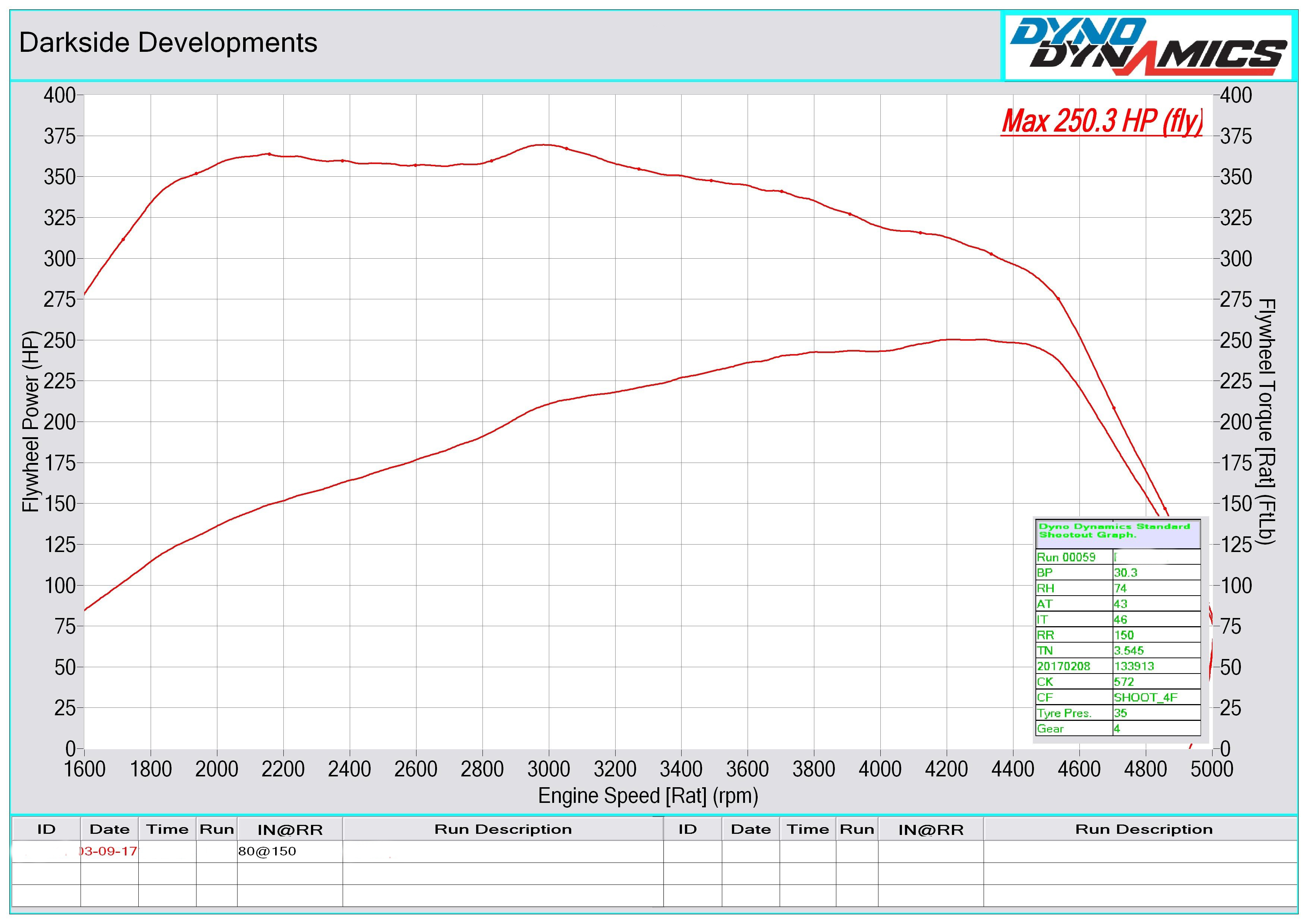Click the right Time column header
Image resolution: width=1308 pixels, height=924 pixels.
pos(807,829)
